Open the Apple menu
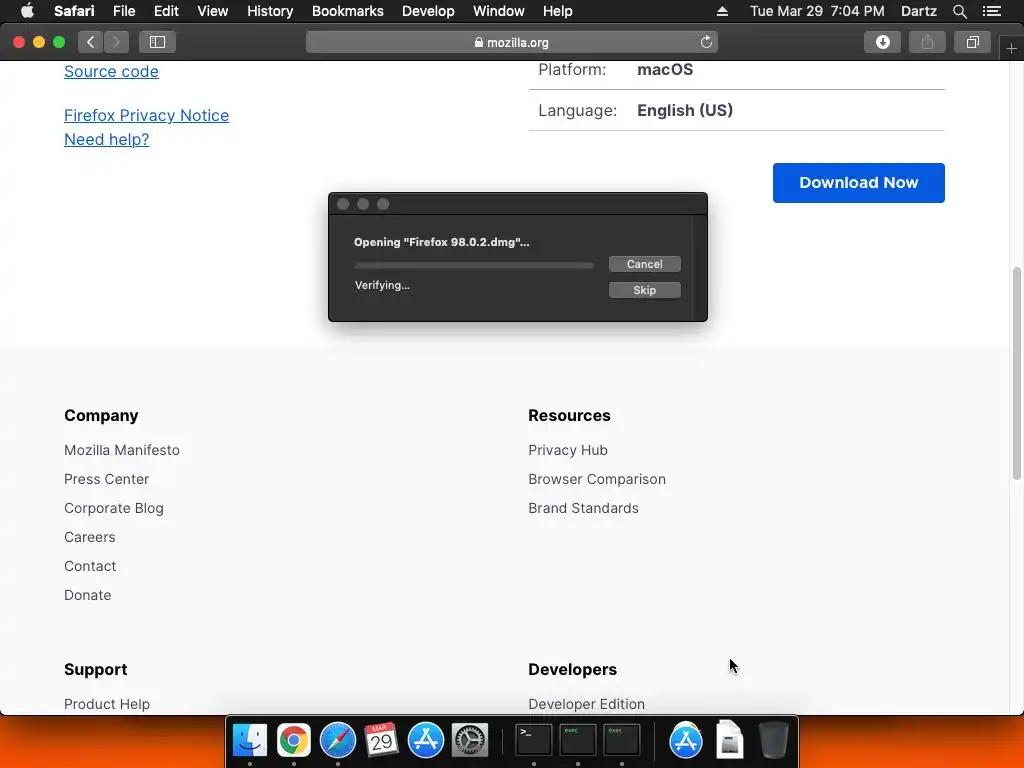The height and width of the screenshot is (768, 1024). point(27,11)
